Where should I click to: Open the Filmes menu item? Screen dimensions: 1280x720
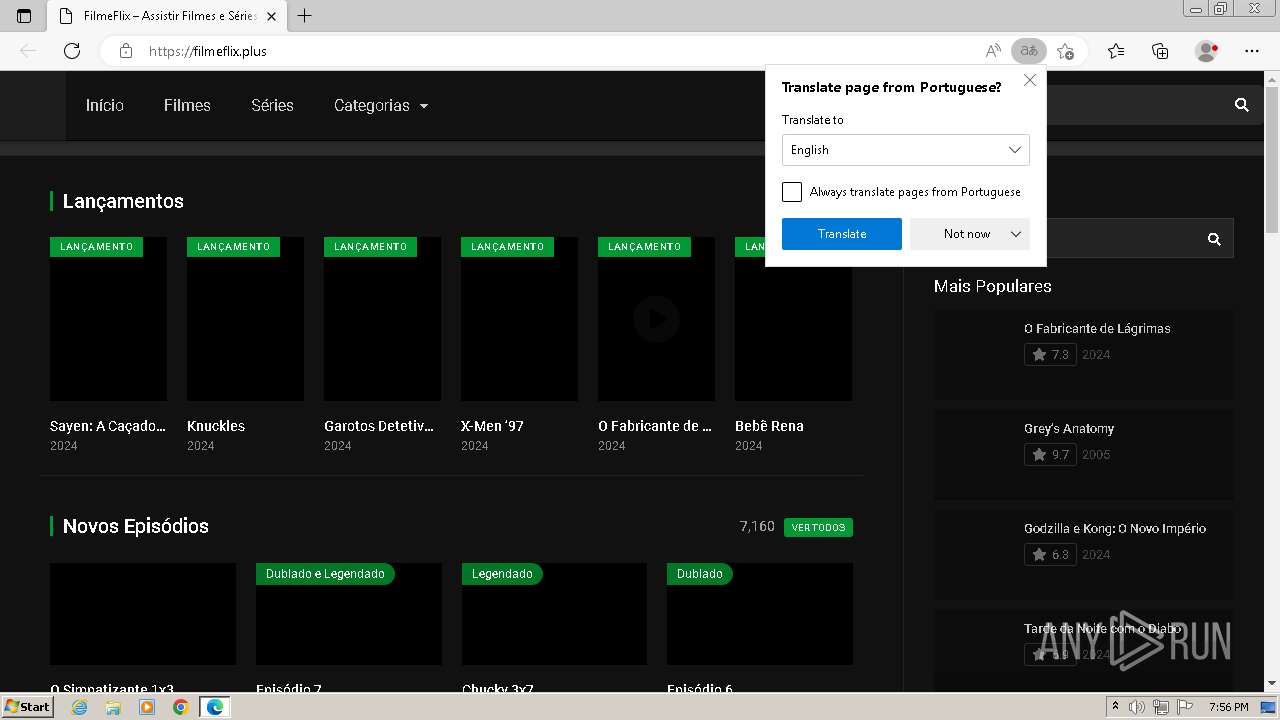click(187, 105)
